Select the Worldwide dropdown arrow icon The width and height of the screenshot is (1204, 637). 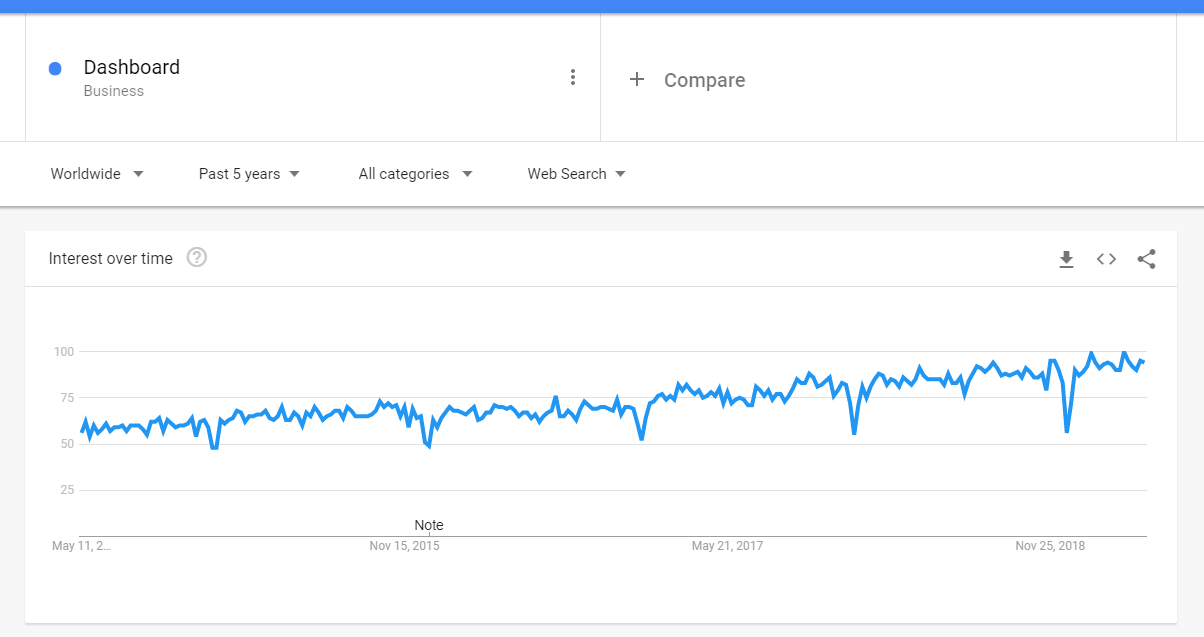click(138, 173)
